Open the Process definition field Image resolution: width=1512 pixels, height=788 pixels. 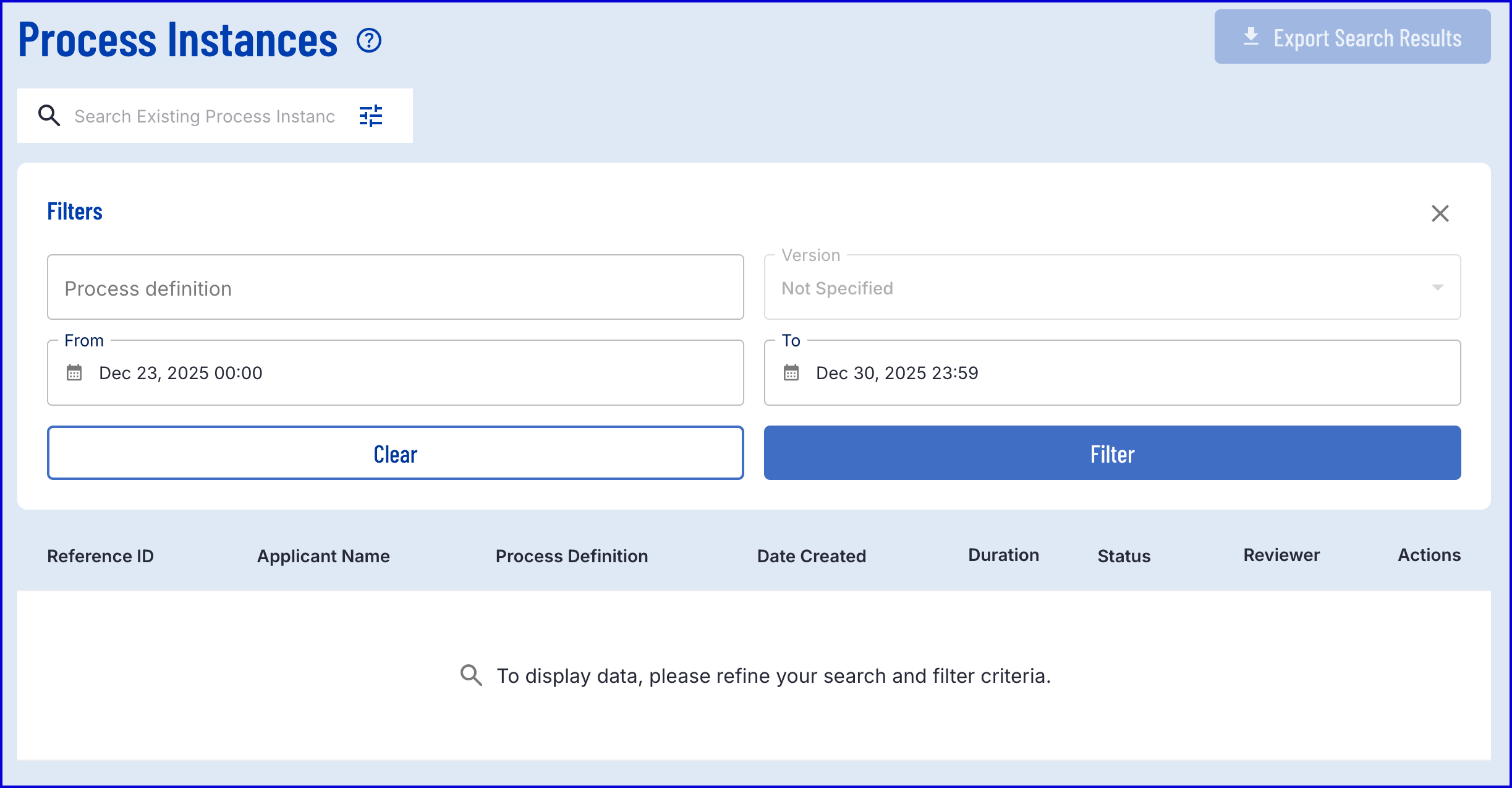396,288
